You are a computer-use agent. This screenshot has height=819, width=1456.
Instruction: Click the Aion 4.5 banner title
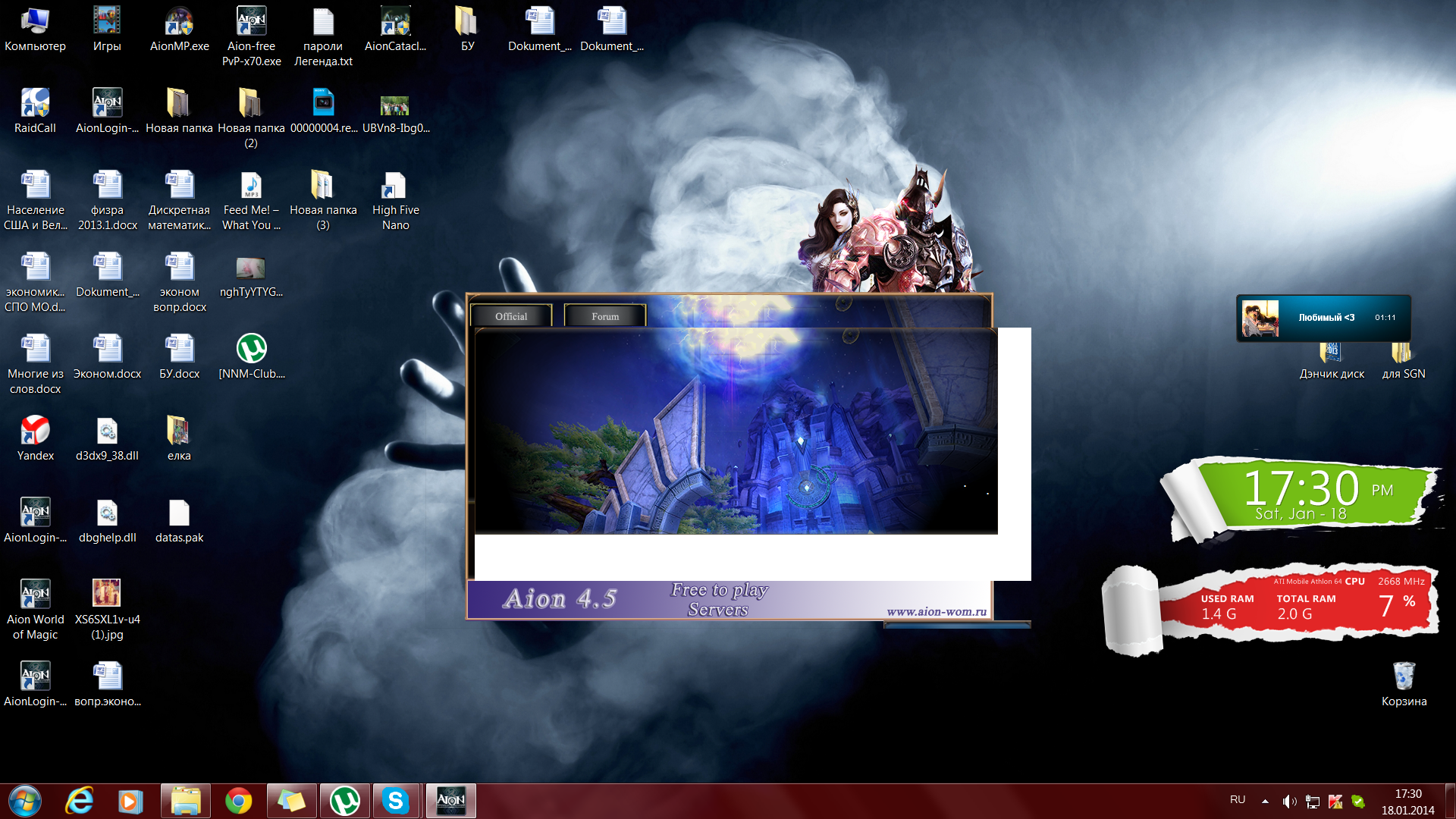(x=560, y=599)
